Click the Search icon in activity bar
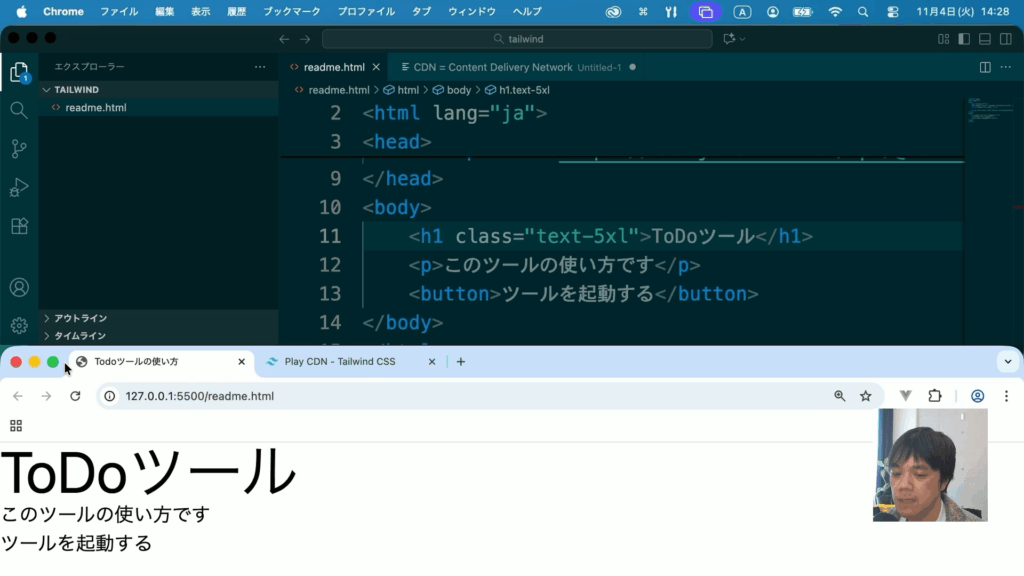 click(x=18, y=110)
